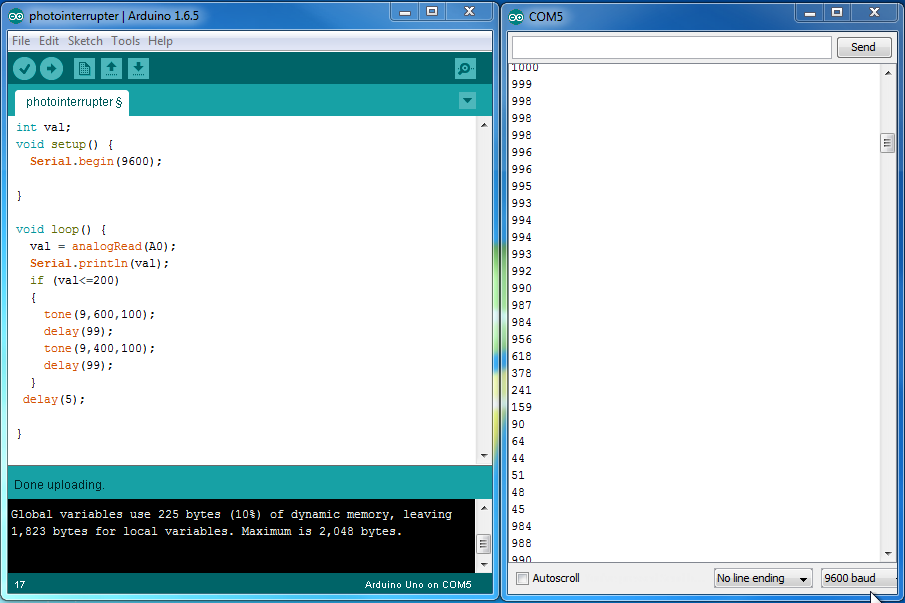Click the 241 value in serial output

[521, 390]
